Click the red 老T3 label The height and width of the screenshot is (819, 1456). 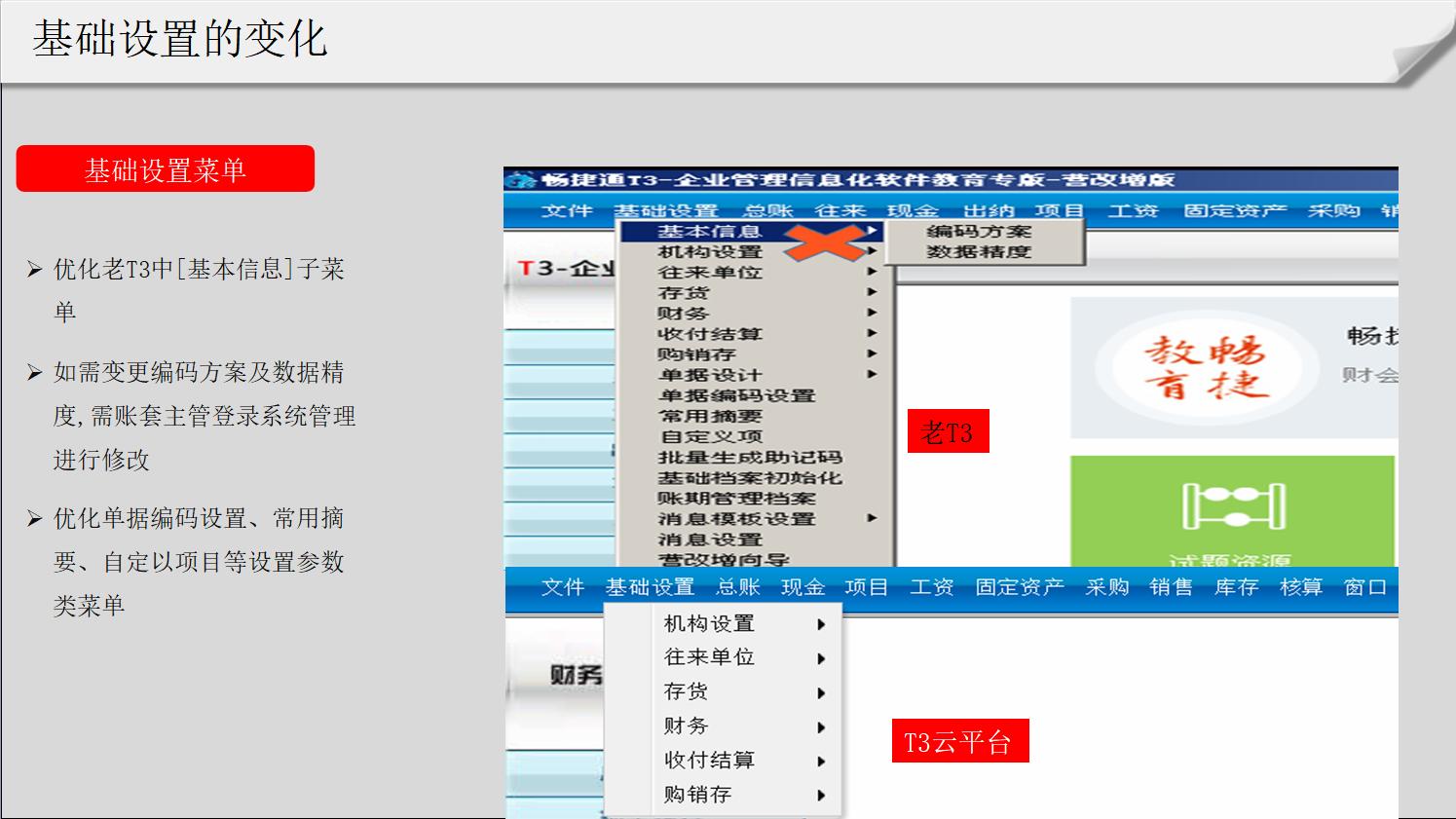coord(948,431)
